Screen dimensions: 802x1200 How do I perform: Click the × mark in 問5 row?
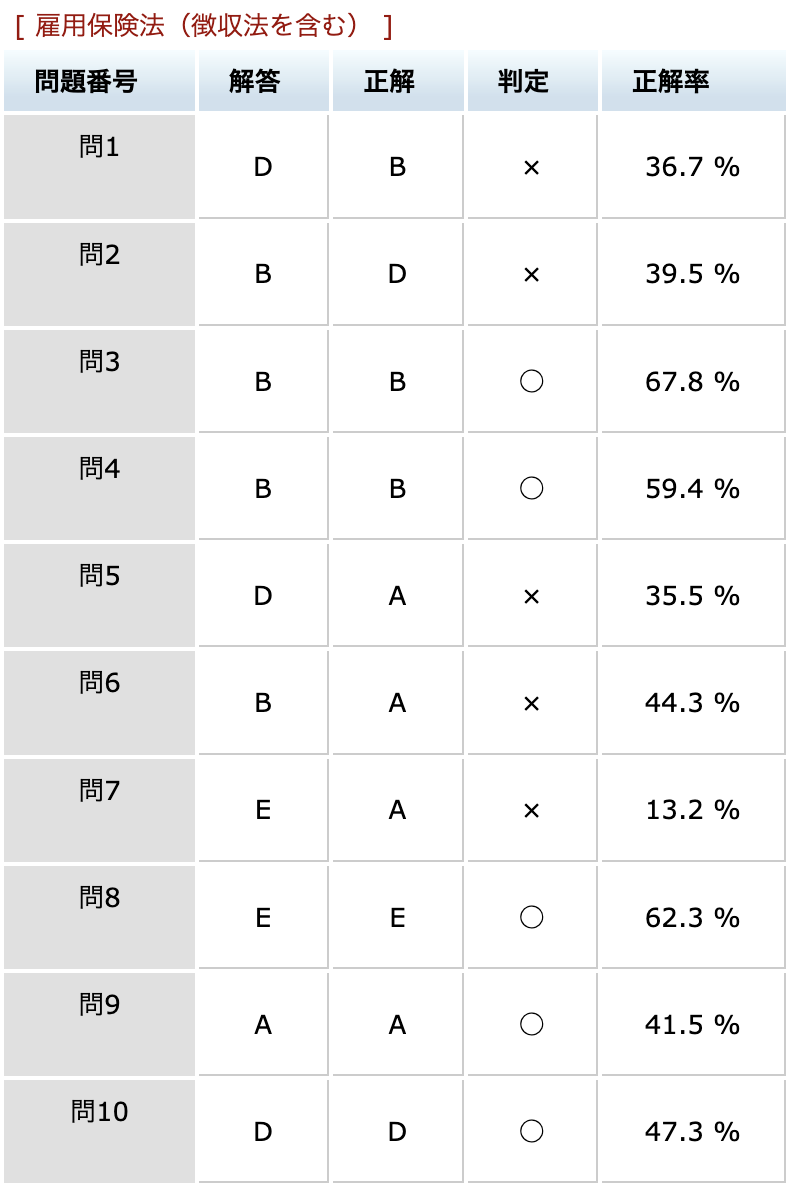(x=532, y=597)
